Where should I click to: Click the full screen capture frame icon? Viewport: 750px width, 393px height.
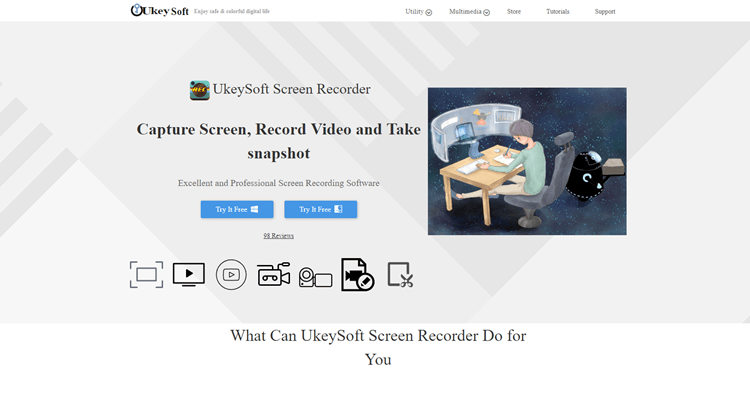coord(146,274)
